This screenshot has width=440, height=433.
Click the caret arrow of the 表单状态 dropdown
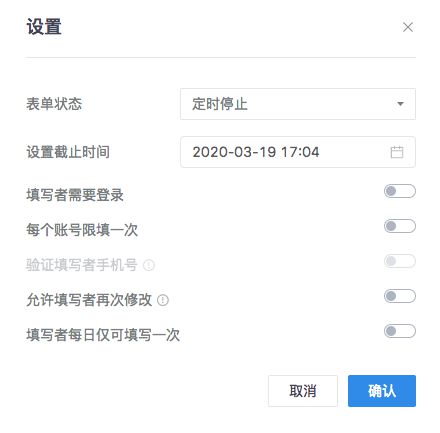(400, 104)
